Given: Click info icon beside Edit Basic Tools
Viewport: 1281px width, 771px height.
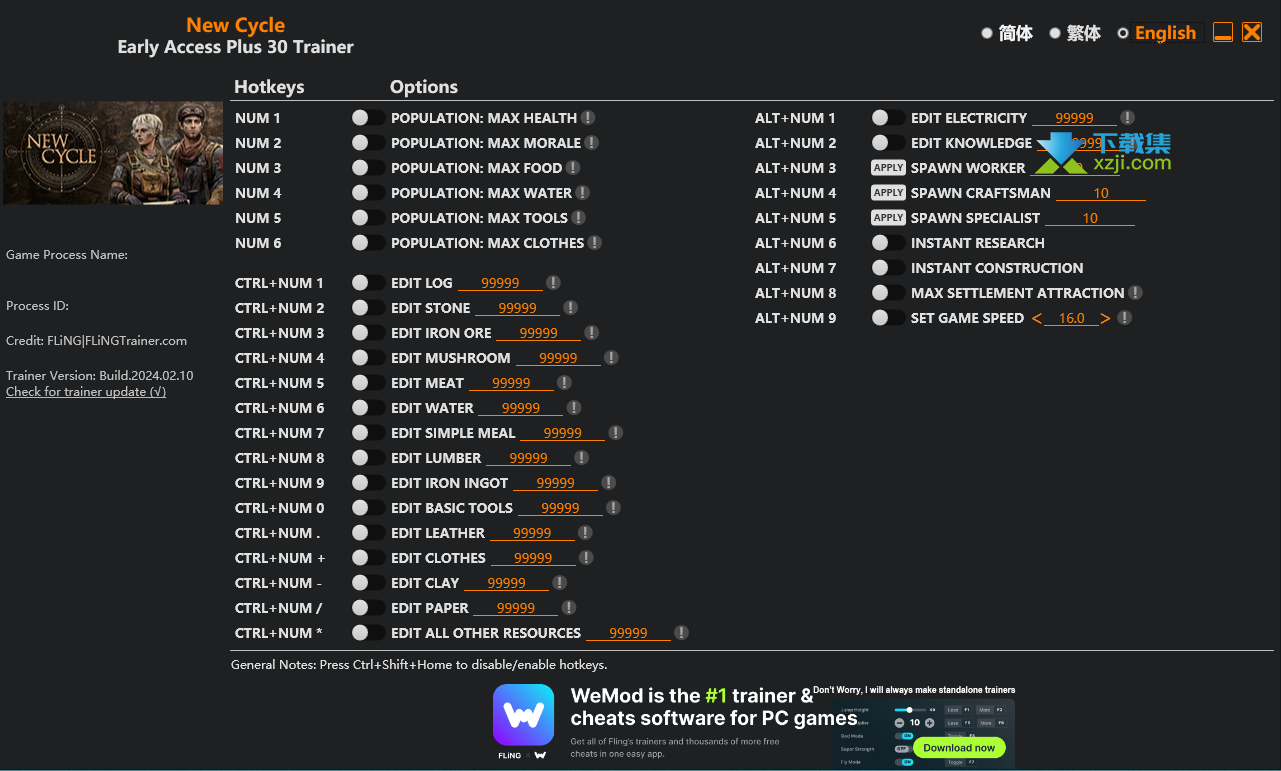Looking at the screenshot, I should pyautogui.click(x=613, y=508).
